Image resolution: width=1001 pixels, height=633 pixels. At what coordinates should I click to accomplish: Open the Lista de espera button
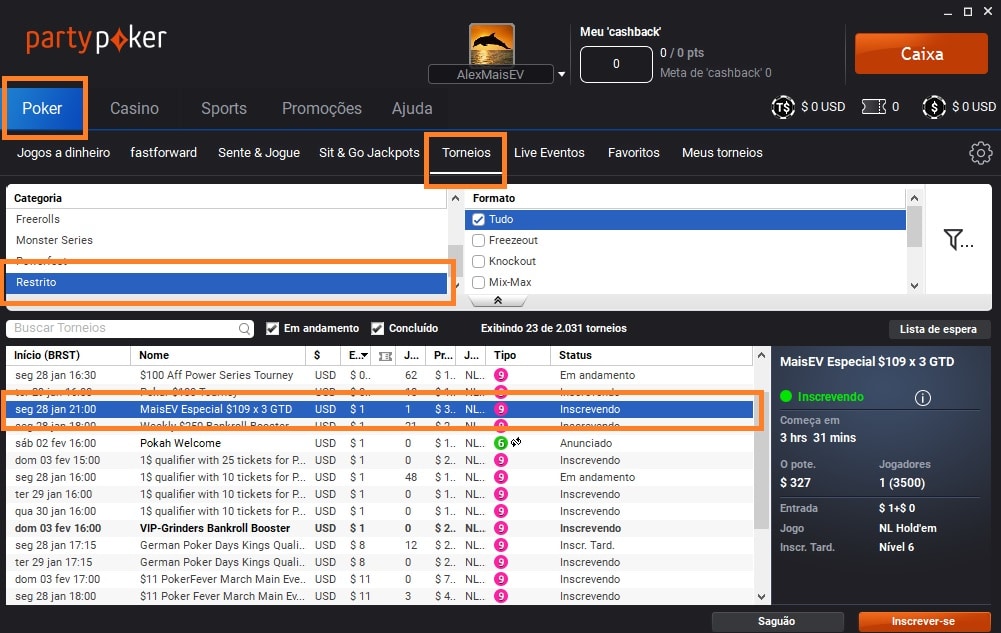pyautogui.click(x=938, y=329)
